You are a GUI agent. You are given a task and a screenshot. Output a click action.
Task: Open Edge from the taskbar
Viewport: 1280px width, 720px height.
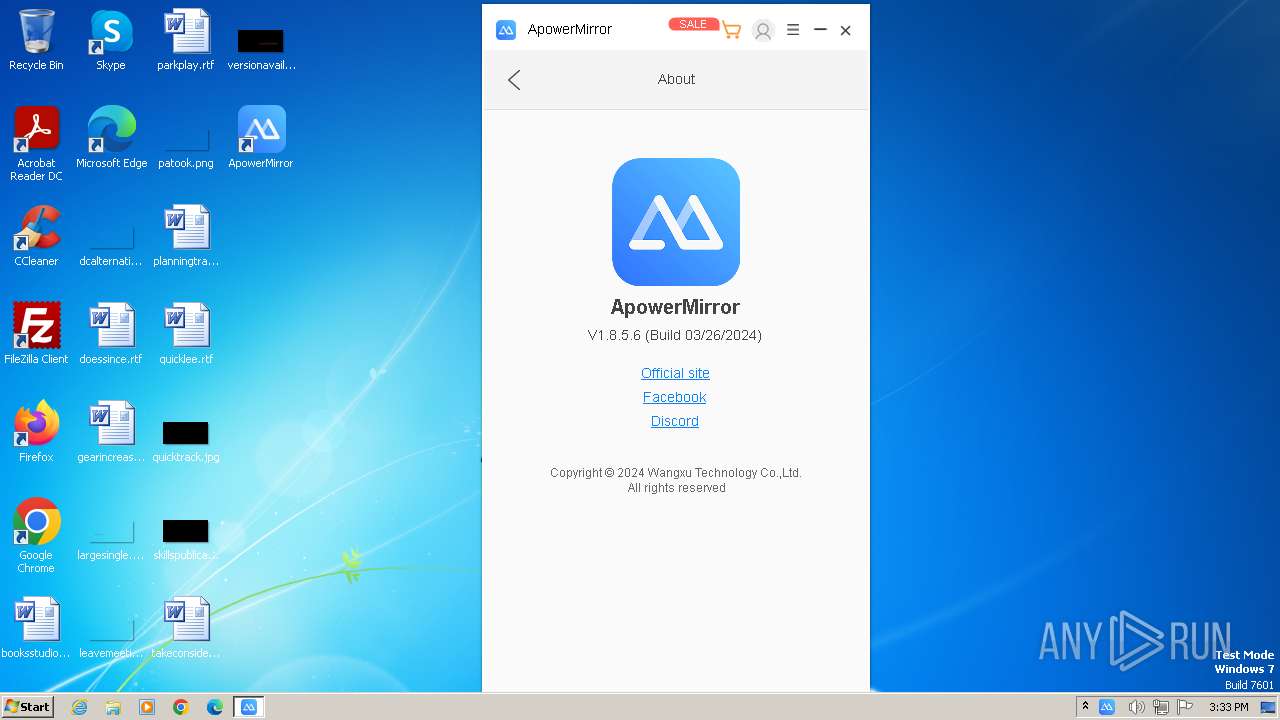(215, 707)
